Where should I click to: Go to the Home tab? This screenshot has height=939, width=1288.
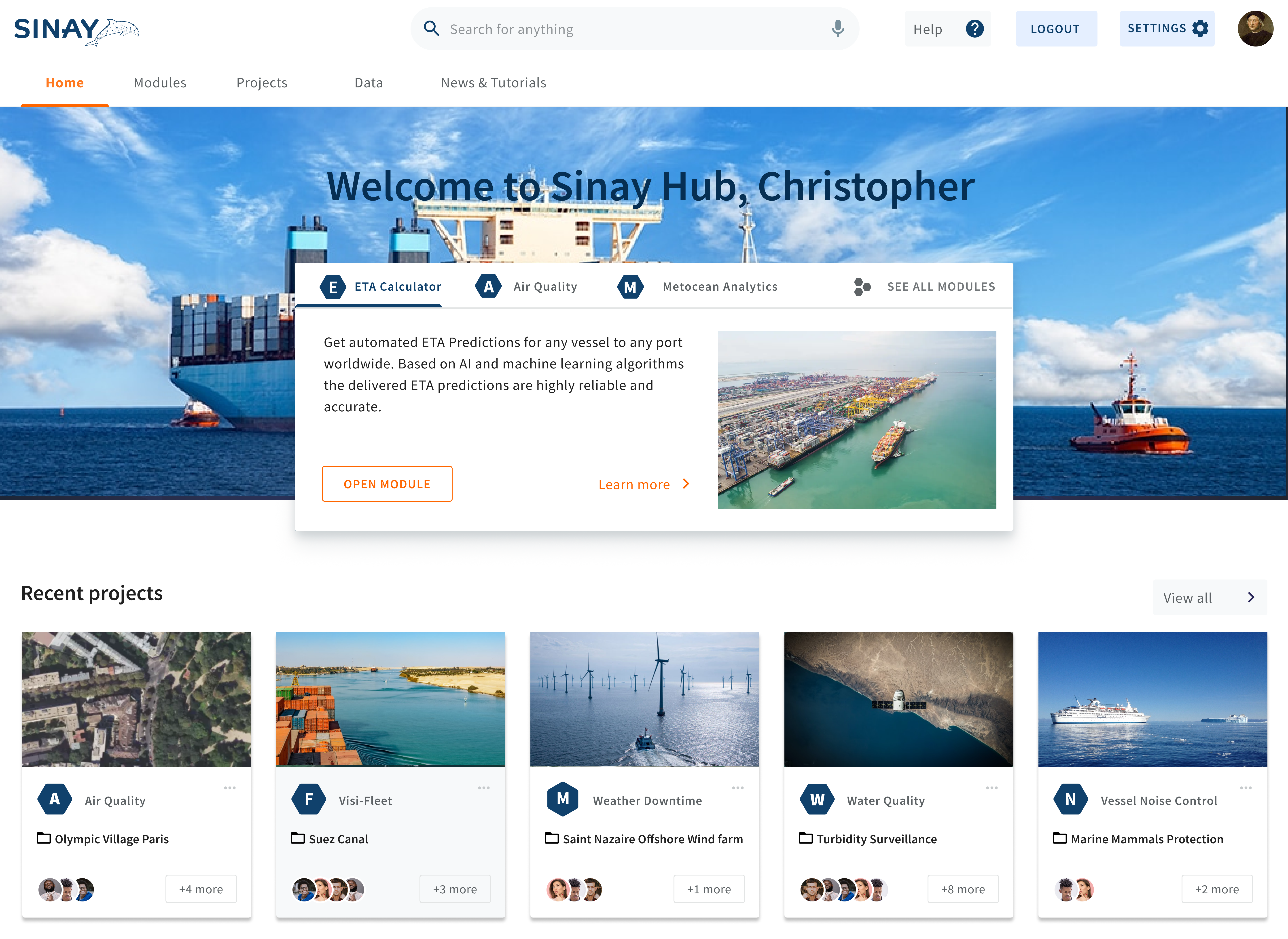click(65, 83)
